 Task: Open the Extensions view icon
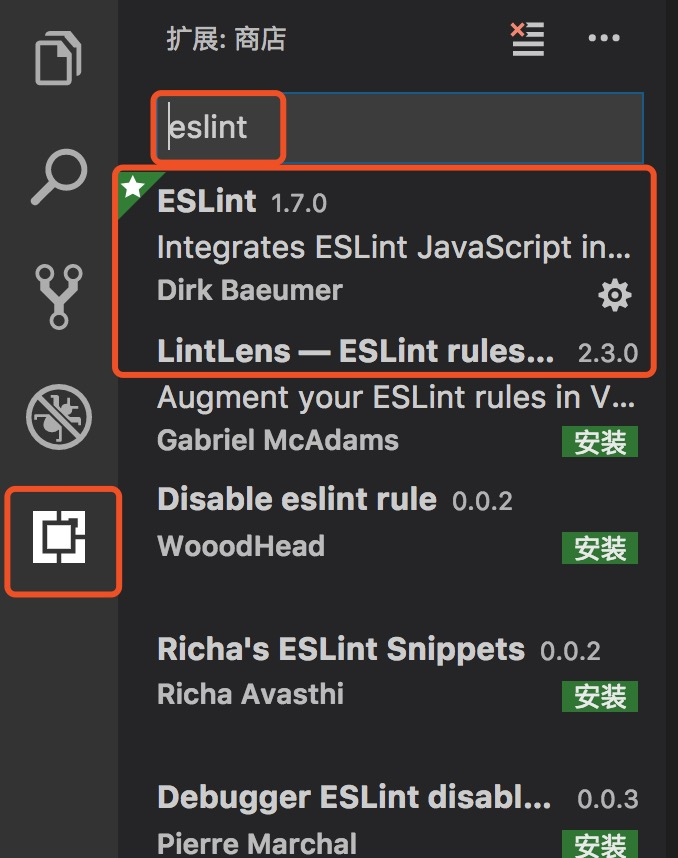pyautogui.click(x=62, y=540)
